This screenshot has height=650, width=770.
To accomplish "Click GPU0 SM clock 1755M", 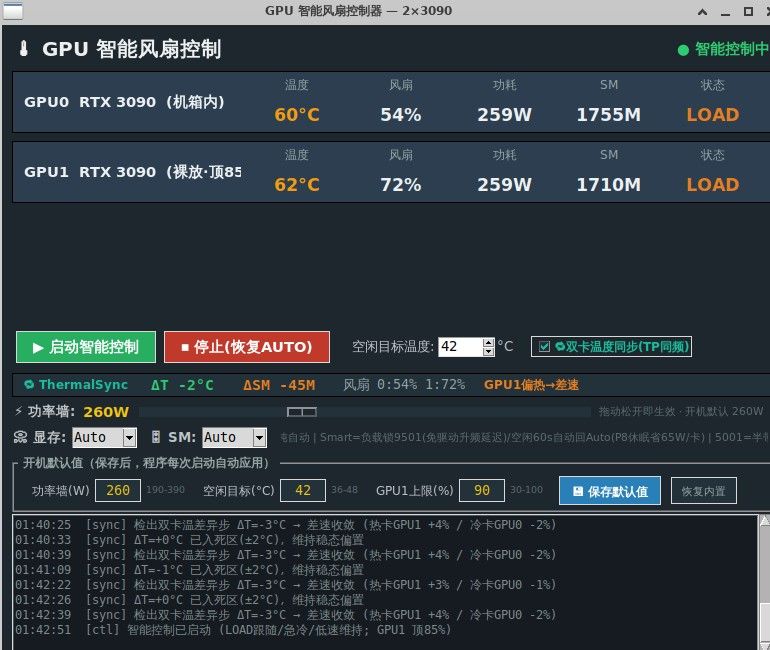I will pyautogui.click(x=608, y=115).
